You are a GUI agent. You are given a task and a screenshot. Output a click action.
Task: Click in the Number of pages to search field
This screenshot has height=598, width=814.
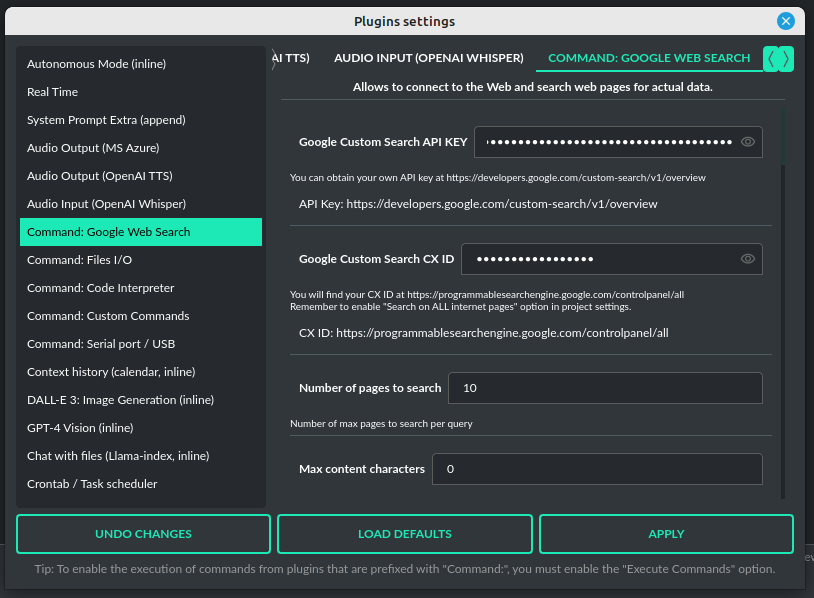605,388
